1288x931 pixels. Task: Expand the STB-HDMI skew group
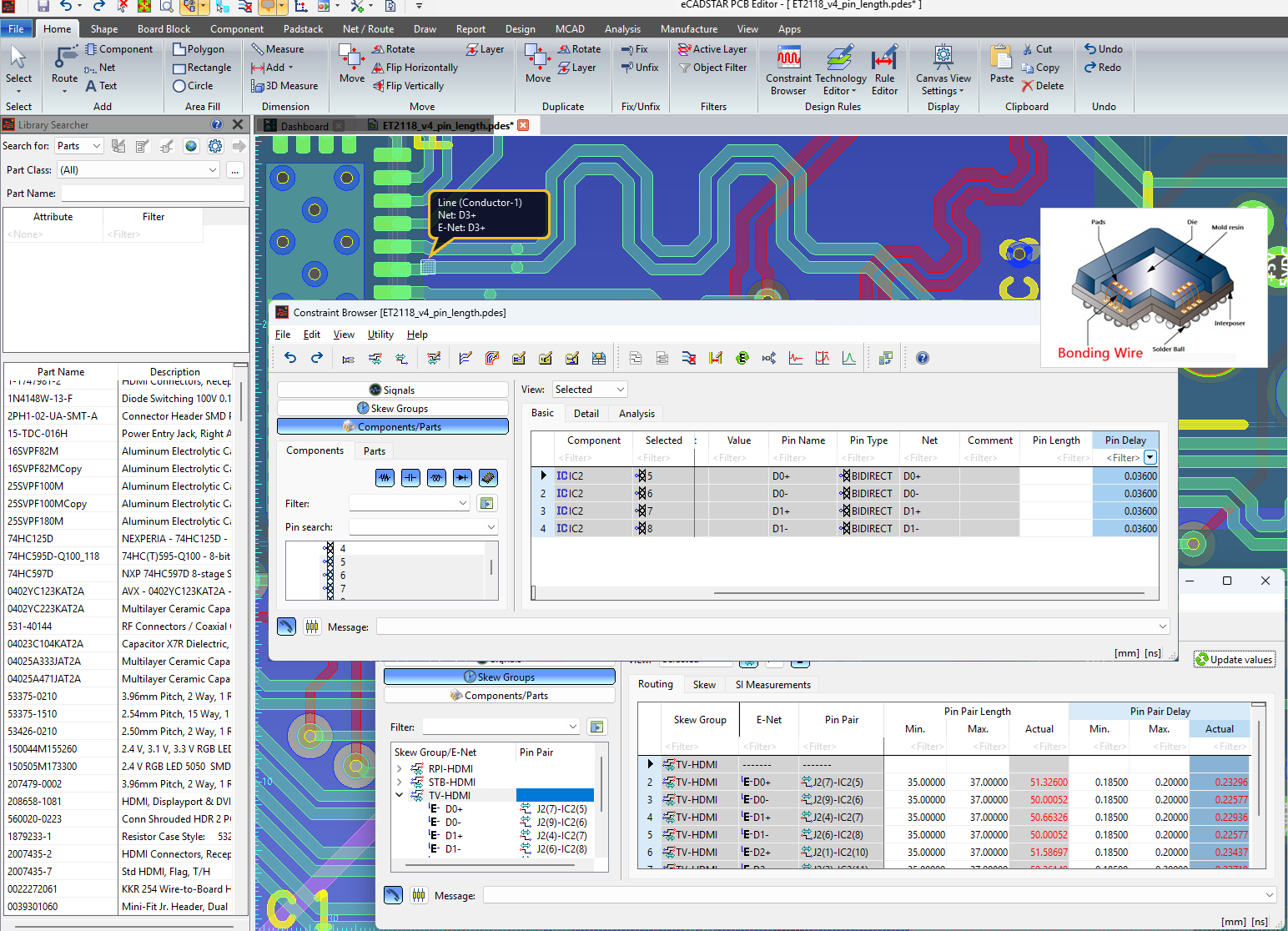point(400,783)
